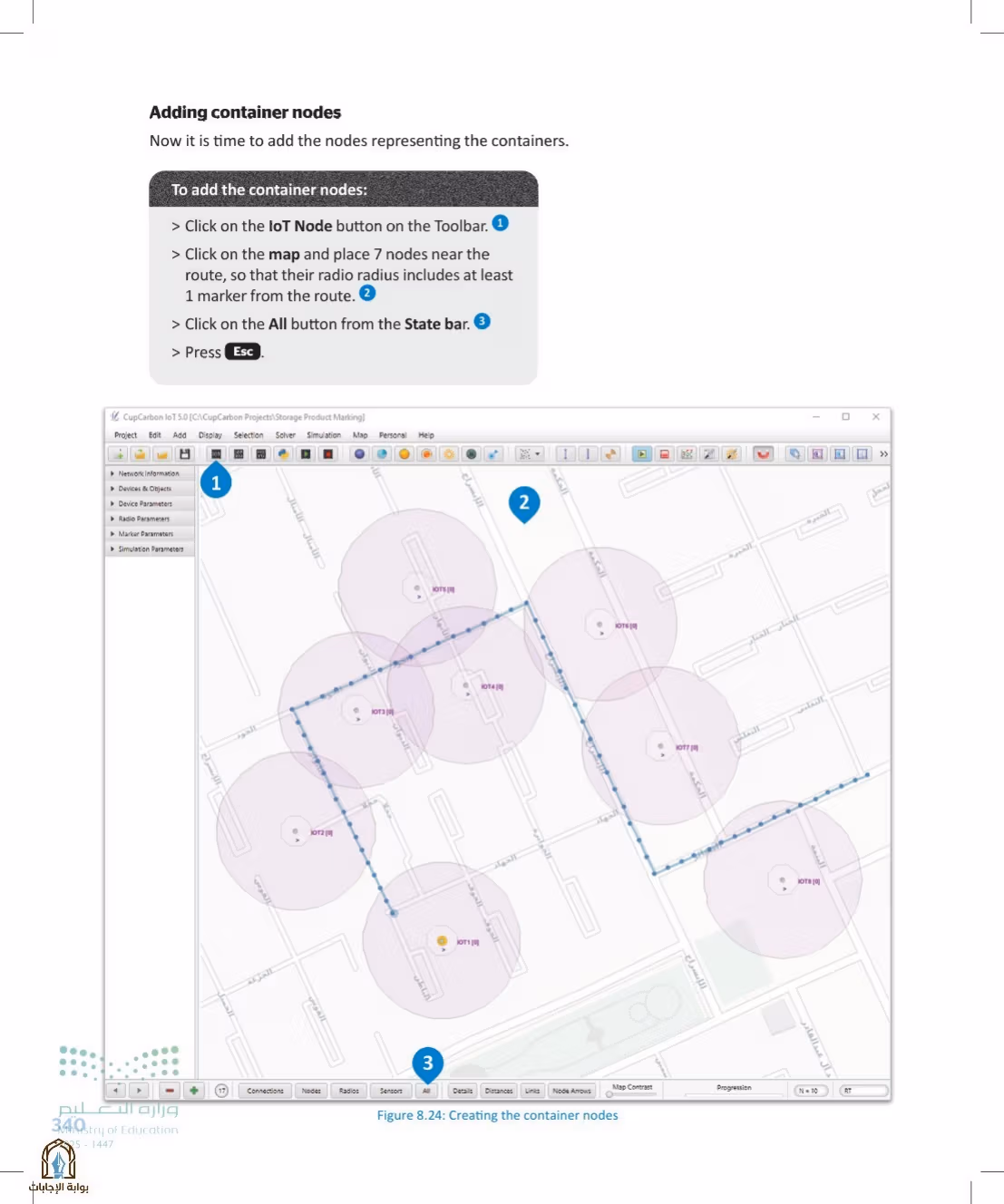The height and width of the screenshot is (1204, 1004).
Task: Open the Solver menu
Action: point(286,435)
